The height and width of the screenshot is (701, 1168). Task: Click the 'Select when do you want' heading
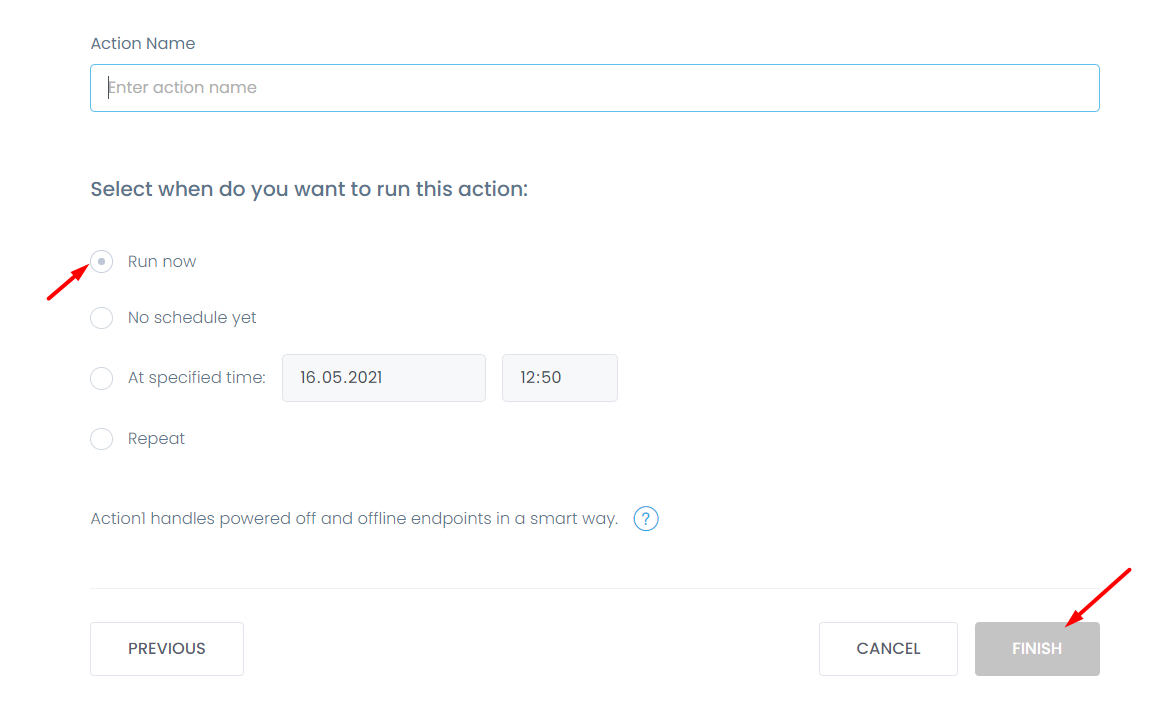point(309,189)
